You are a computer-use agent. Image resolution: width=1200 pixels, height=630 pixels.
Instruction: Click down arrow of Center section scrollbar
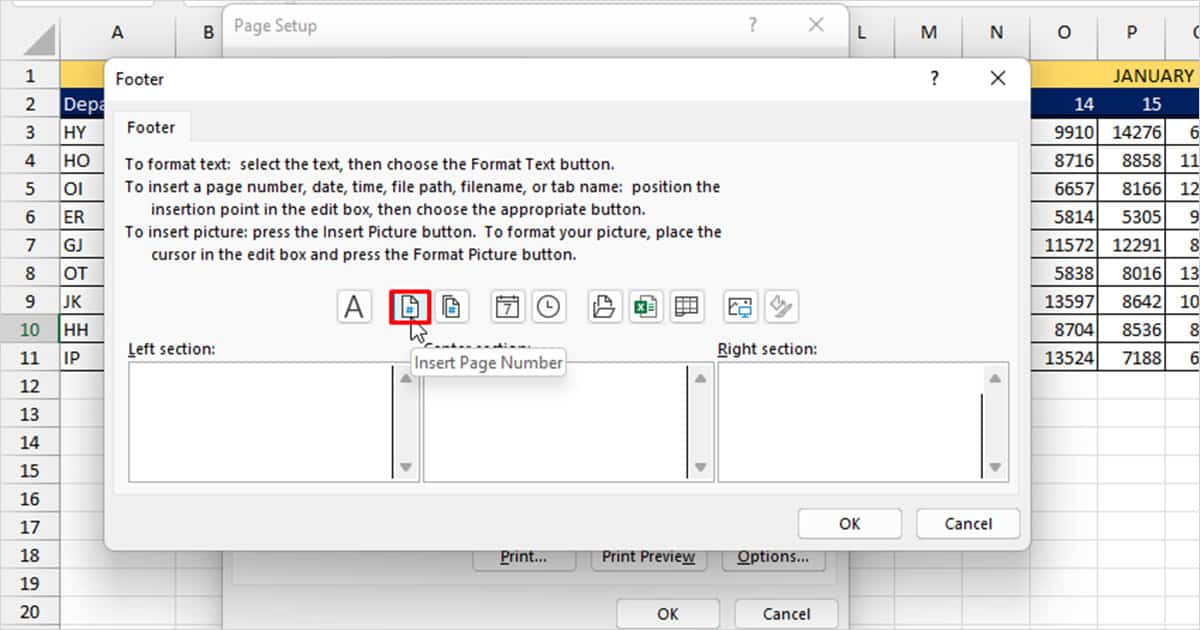point(700,467)
